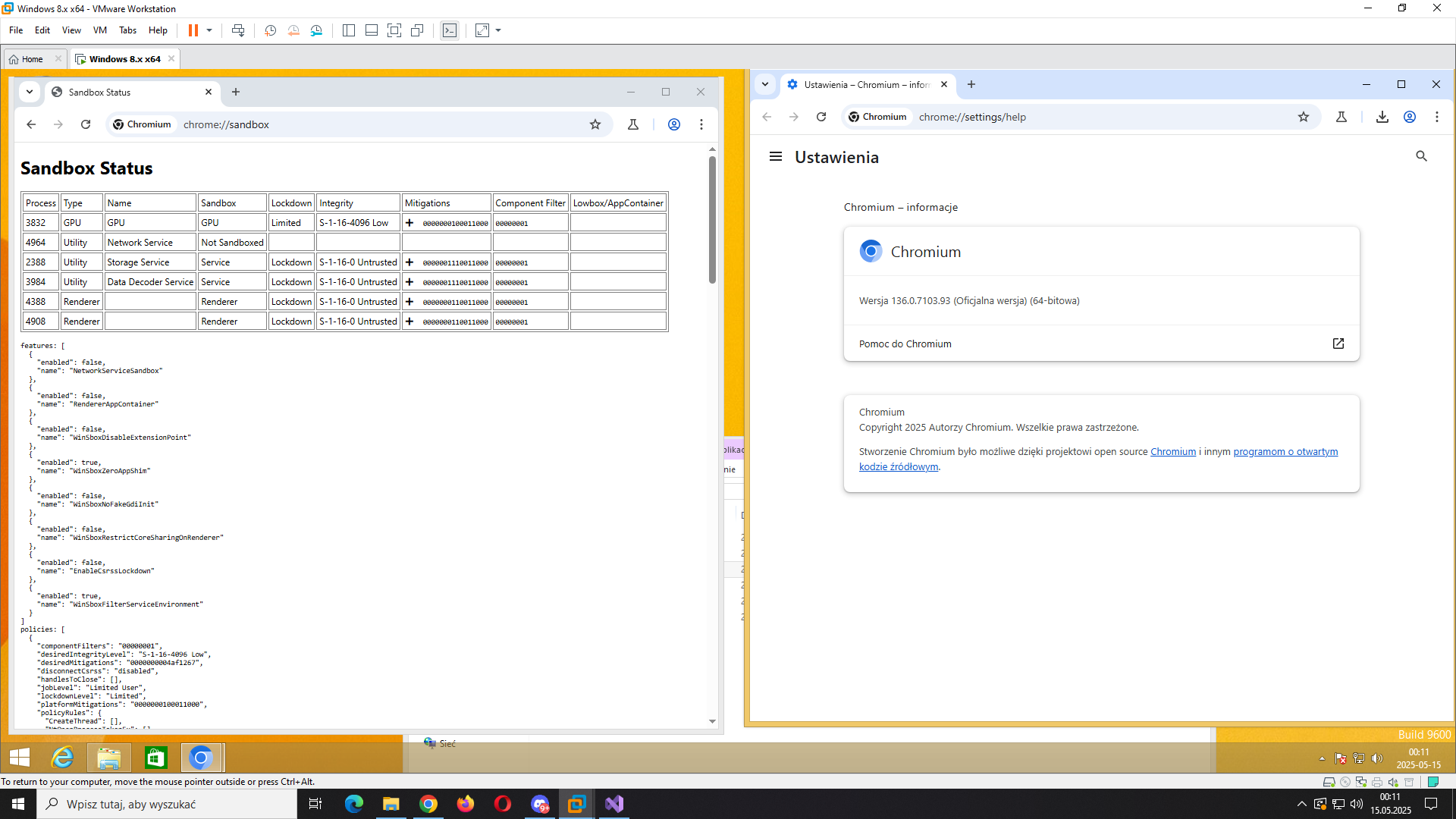Open the downloads icon in the Settings window

coord(1382,117)
